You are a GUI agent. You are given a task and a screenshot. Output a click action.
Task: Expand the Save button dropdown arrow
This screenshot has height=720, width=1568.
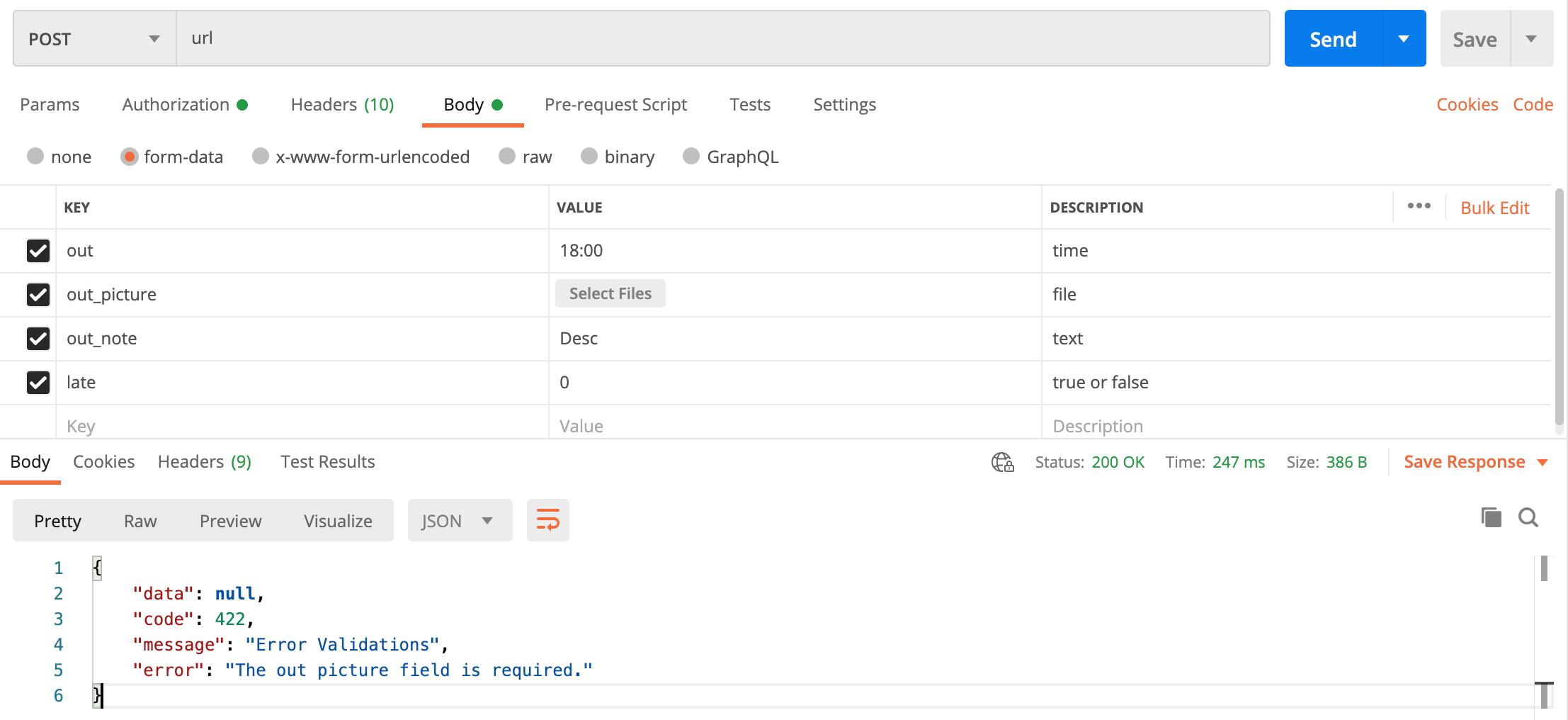click(x=1531, y=39)
